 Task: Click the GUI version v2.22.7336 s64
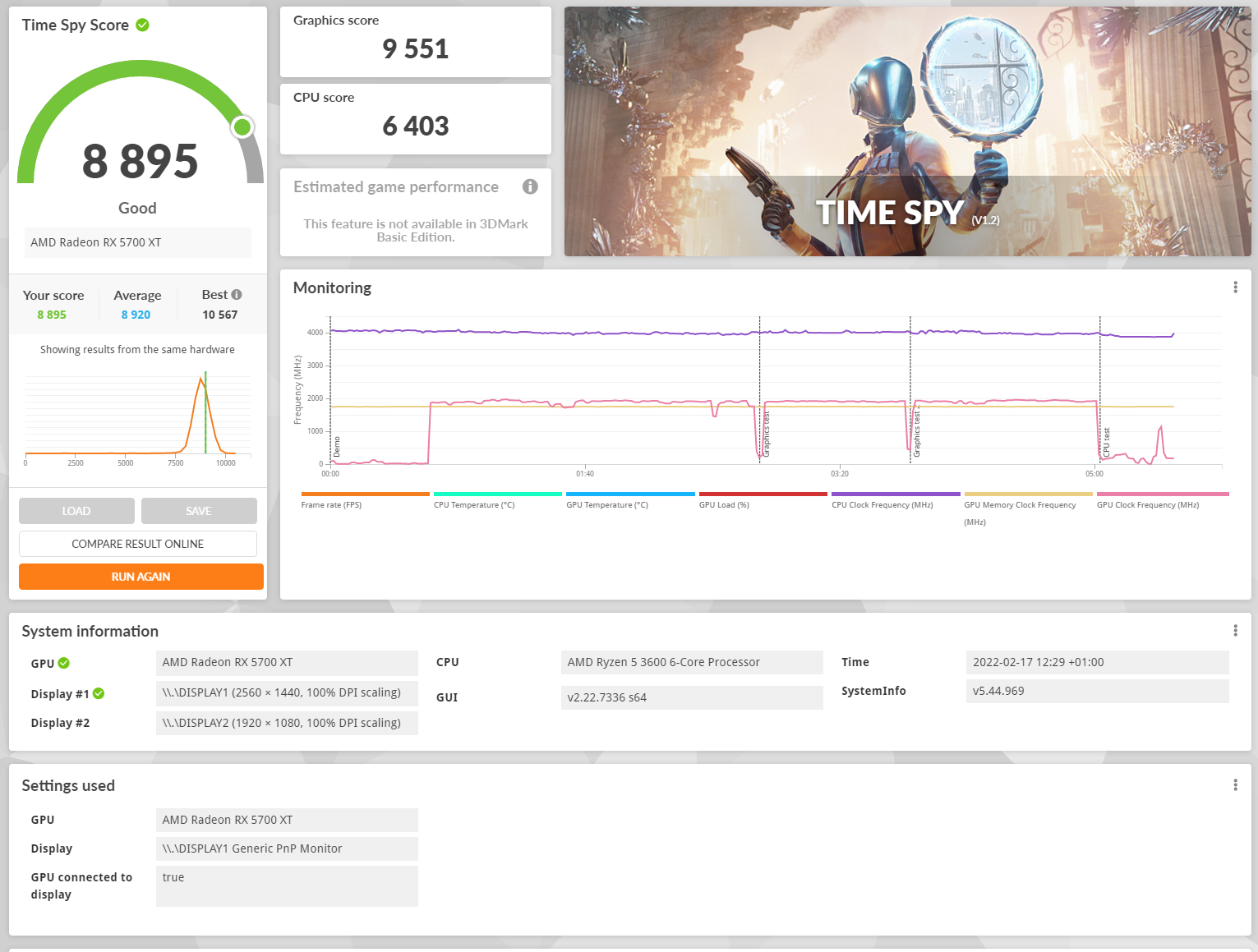[x=692, y=697]
